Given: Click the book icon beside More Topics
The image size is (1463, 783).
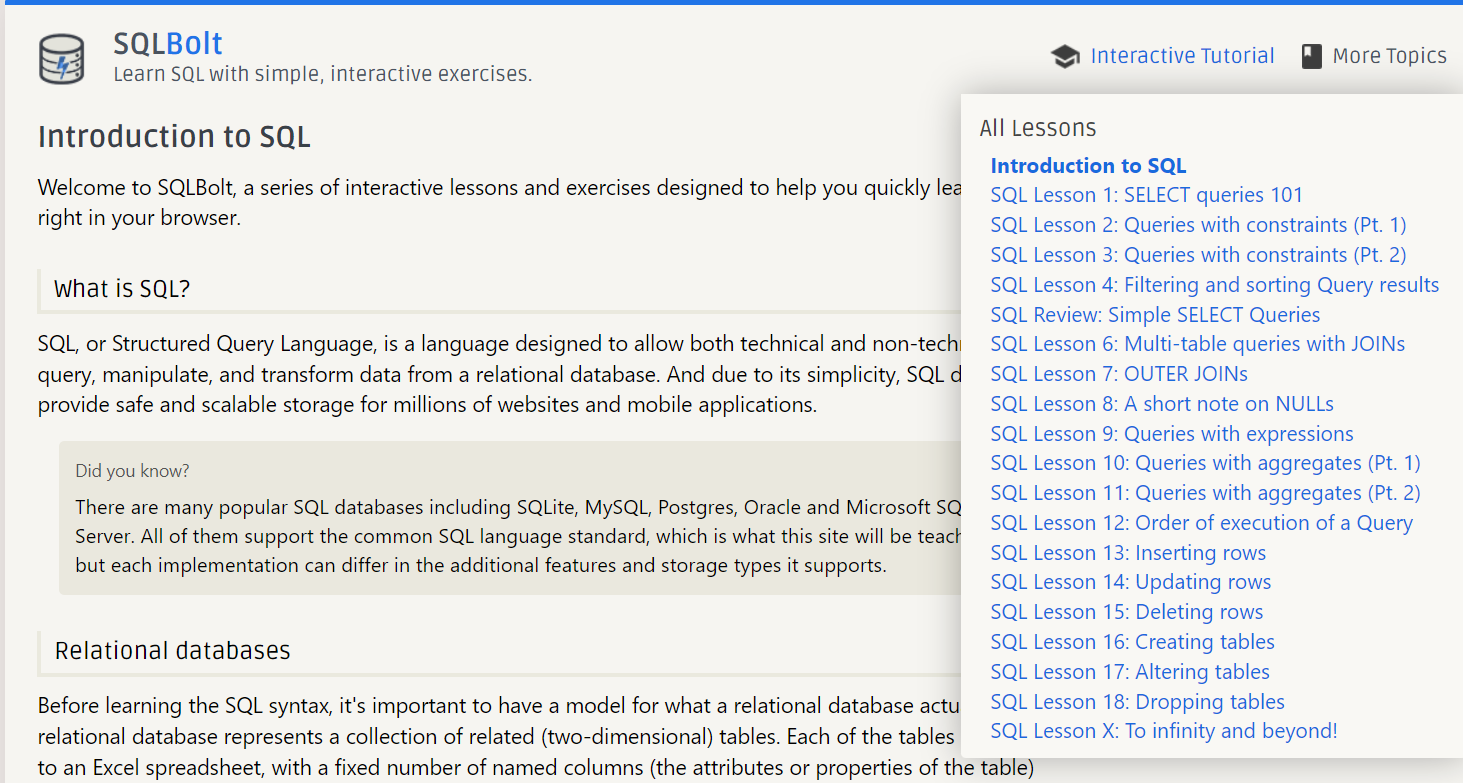Looking at the screenshot, I should pyautogui.click(x=1311, y=57).
